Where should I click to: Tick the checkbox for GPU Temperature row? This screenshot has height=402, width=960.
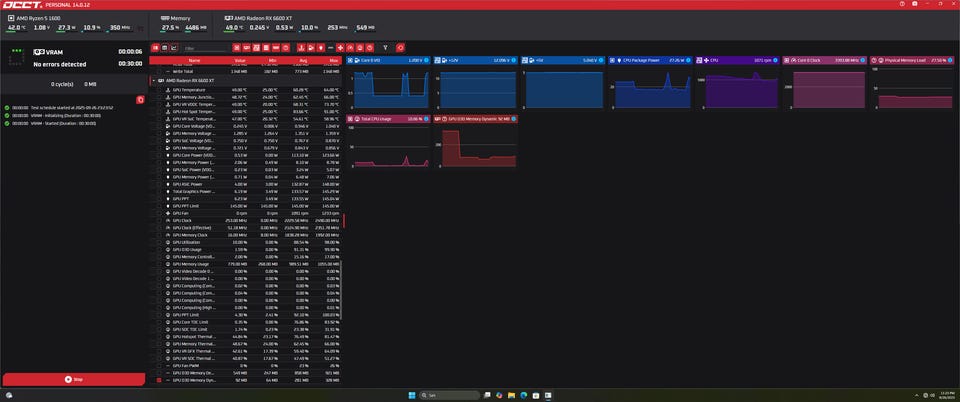click(x=159, y=90)
